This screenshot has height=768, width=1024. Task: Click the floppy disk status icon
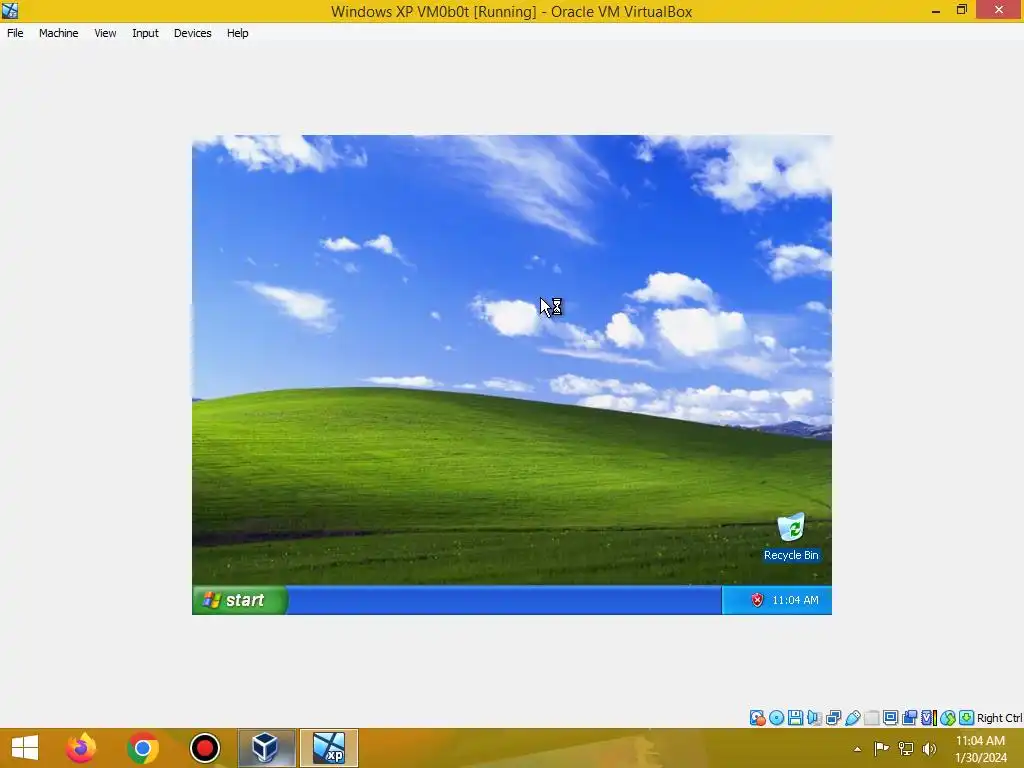point(795,718)
